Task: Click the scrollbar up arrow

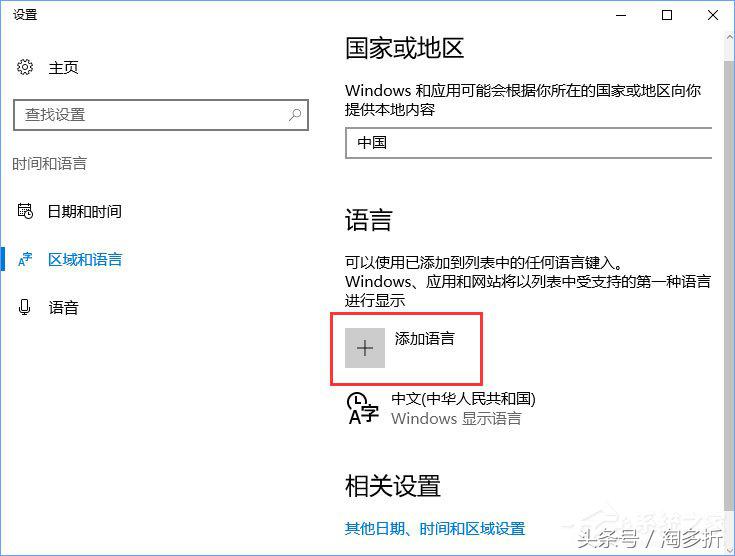Action: 729,37
